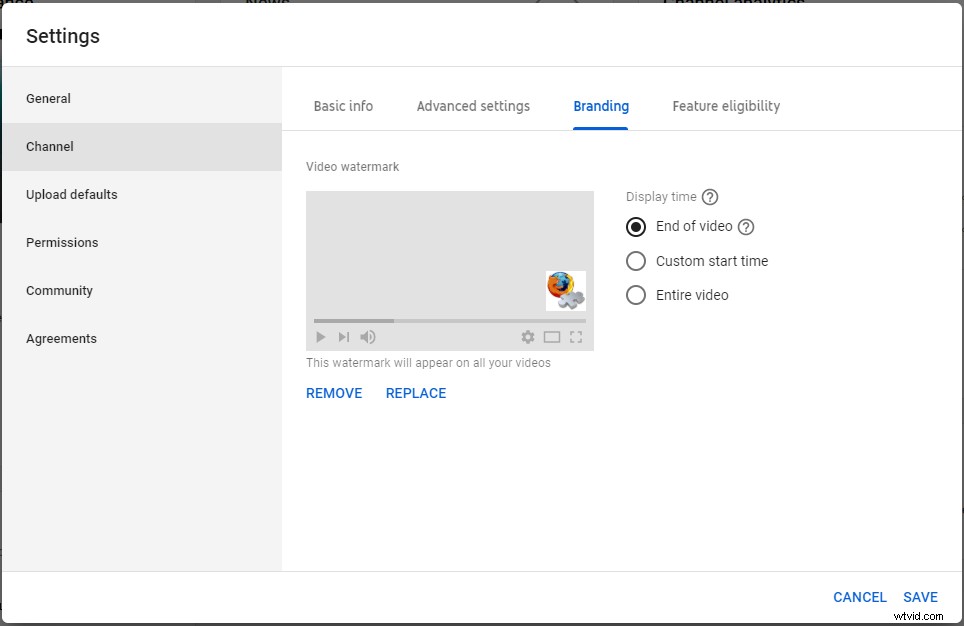Click the settings gear icon in preview

tap(528, 338)
